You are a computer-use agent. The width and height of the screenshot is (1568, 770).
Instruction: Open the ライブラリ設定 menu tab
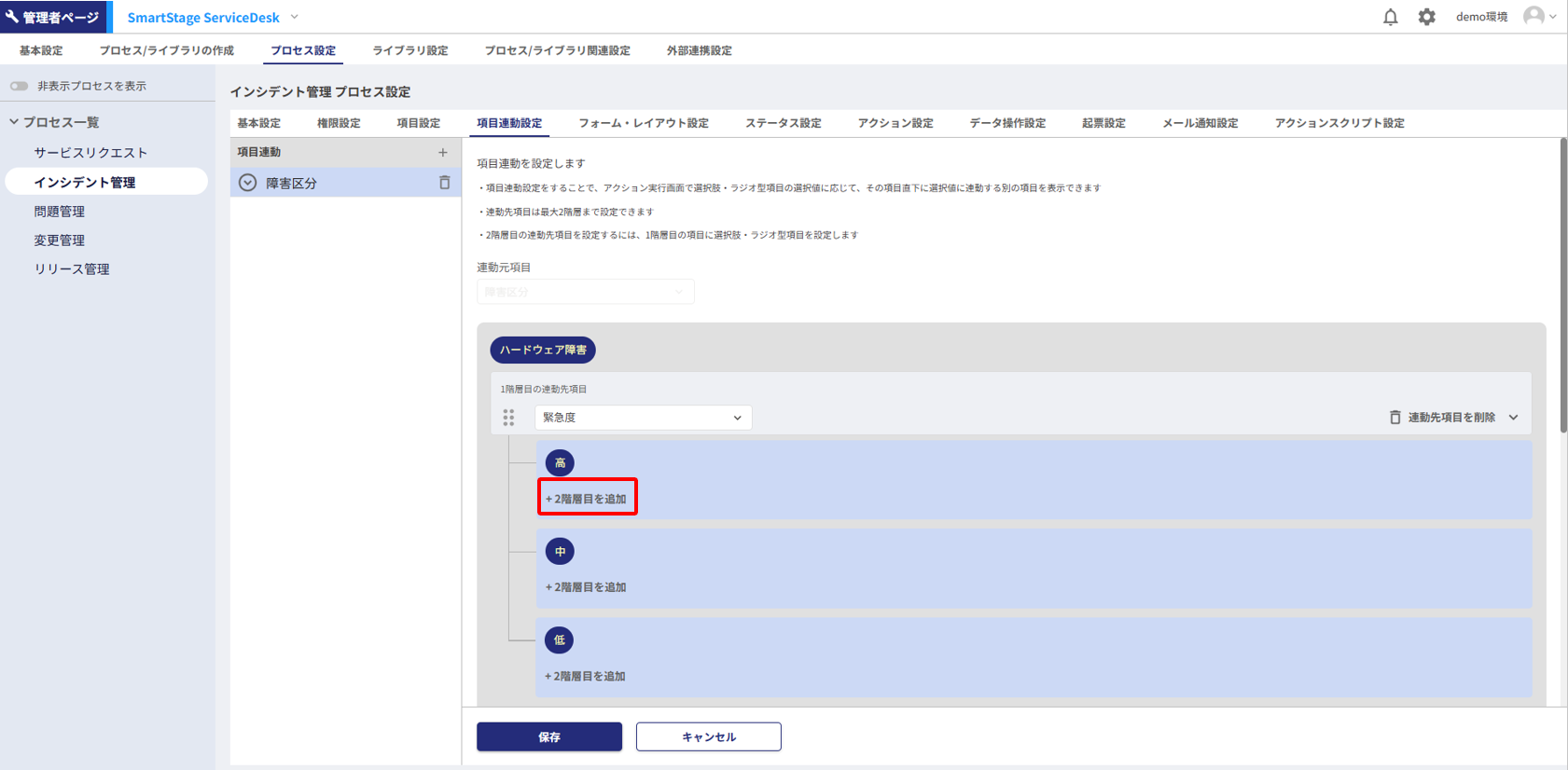point(409,50)
